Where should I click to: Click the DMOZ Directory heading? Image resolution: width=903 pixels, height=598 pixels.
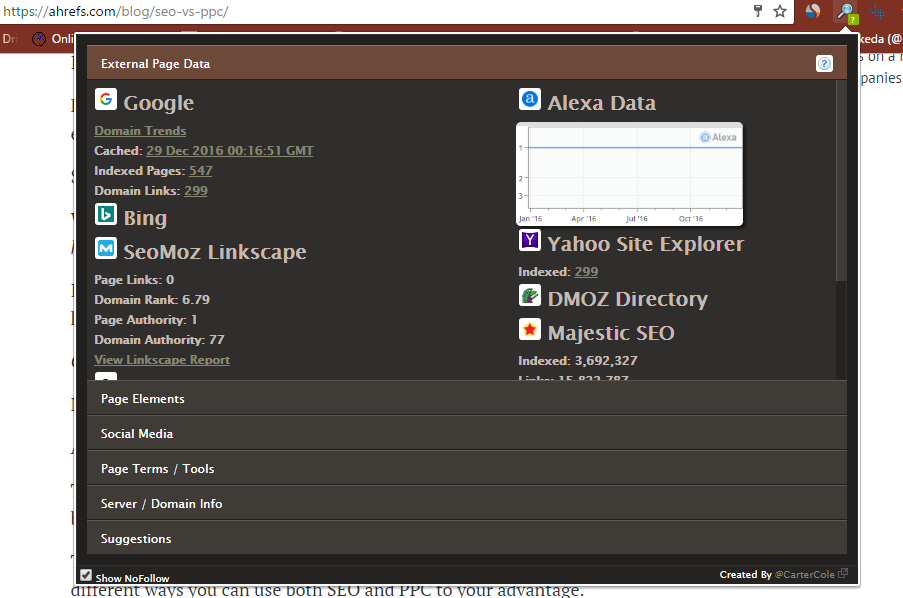point(628,299)
